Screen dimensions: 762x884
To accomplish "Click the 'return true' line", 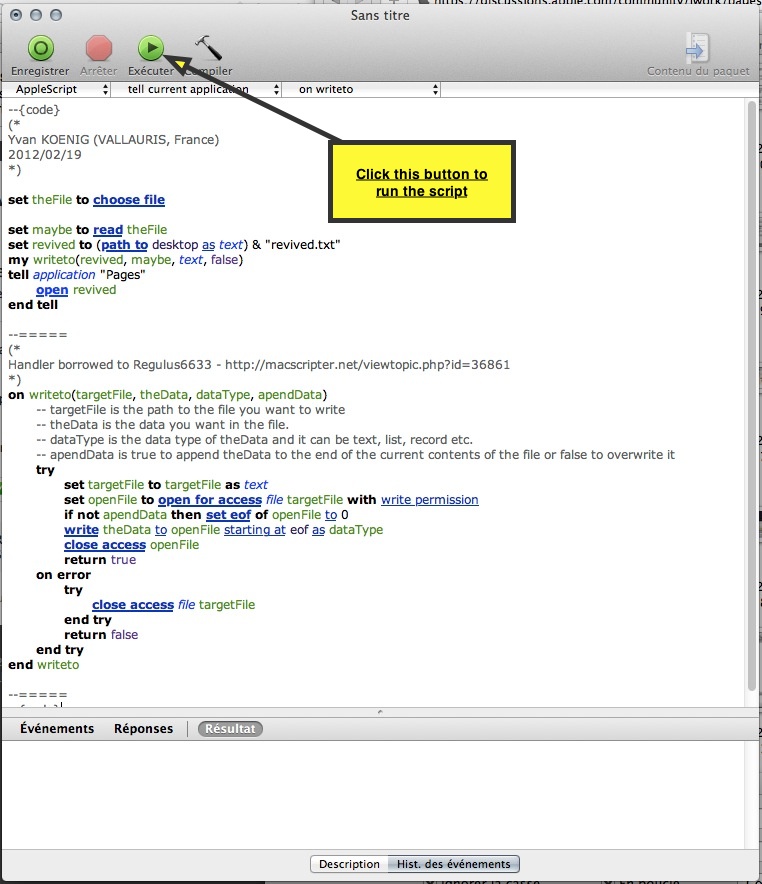I will coord(100,560).
